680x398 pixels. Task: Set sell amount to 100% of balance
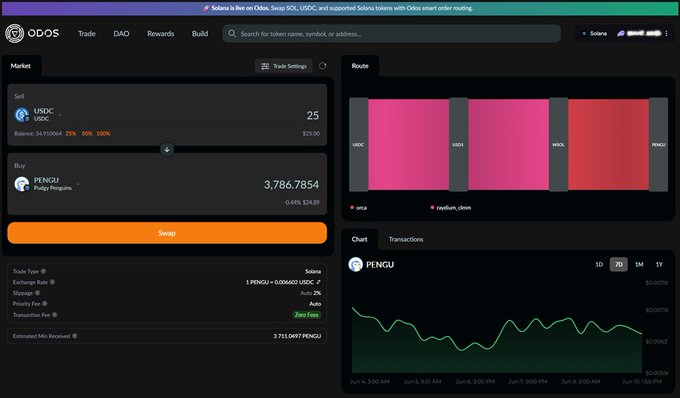(103, 134)
